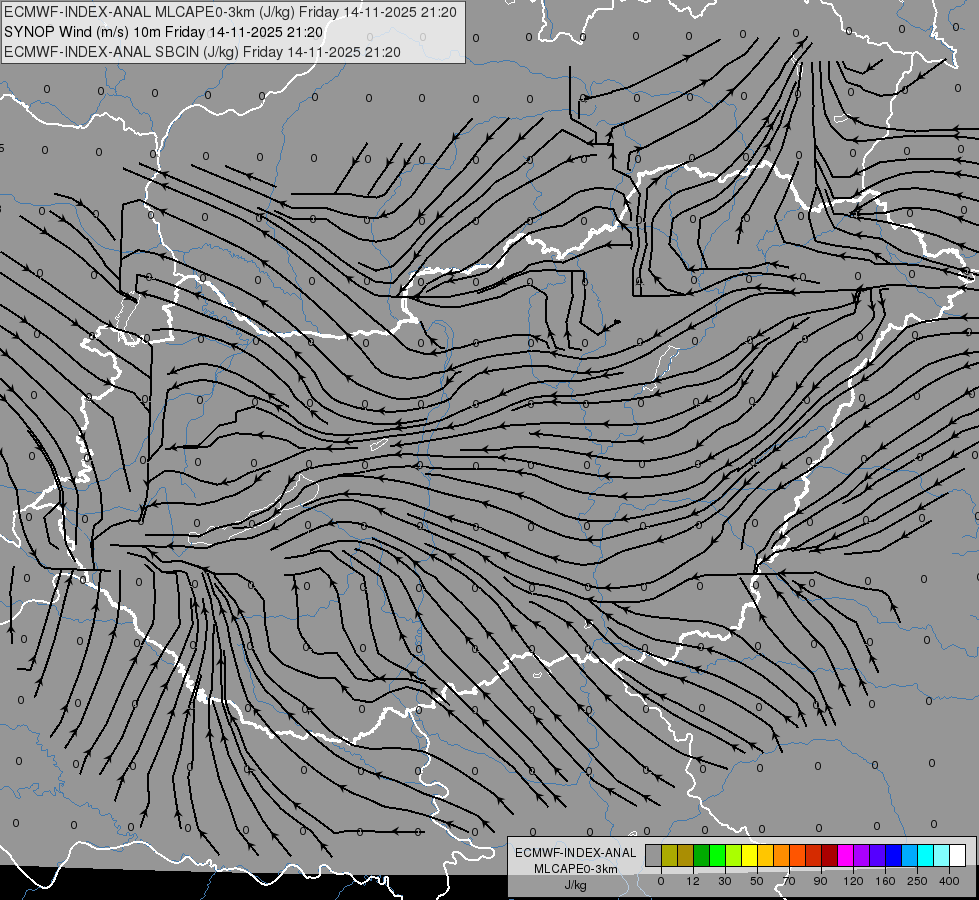Viewport: 979px width, 900px height.
Task: Select the gray swatch in the MLCAPE legend
Action: (x=653, y=856)
